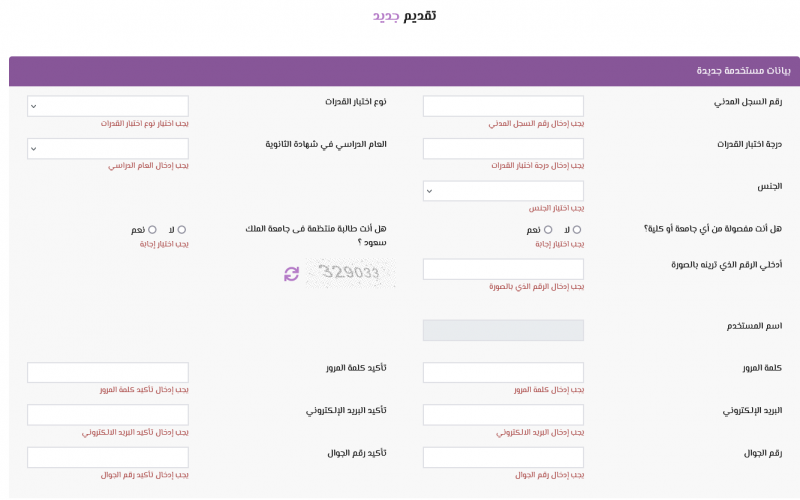Image resolution: width=800 pixels, height=500 pixels.
Task: Click the label أدخلي الرقم الذي ترينه بالصورة
Action: 727,265
